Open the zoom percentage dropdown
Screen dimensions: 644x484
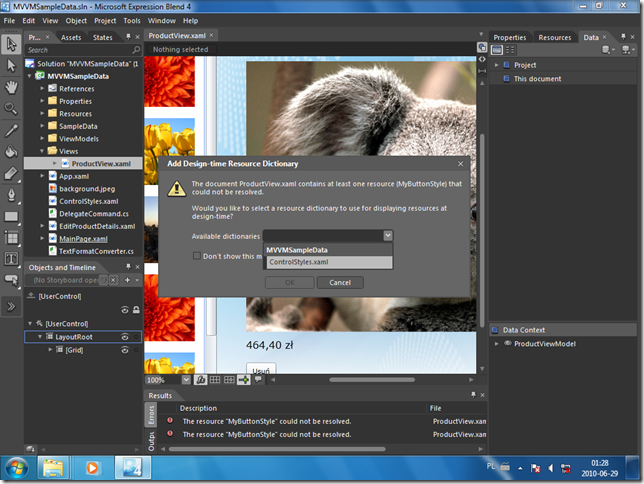[186, 380]
